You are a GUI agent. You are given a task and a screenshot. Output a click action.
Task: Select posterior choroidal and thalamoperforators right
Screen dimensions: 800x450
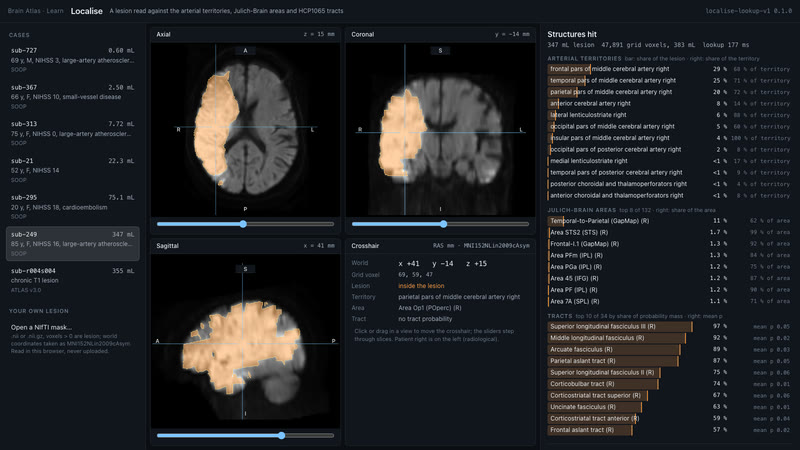[x=668, y=184]
